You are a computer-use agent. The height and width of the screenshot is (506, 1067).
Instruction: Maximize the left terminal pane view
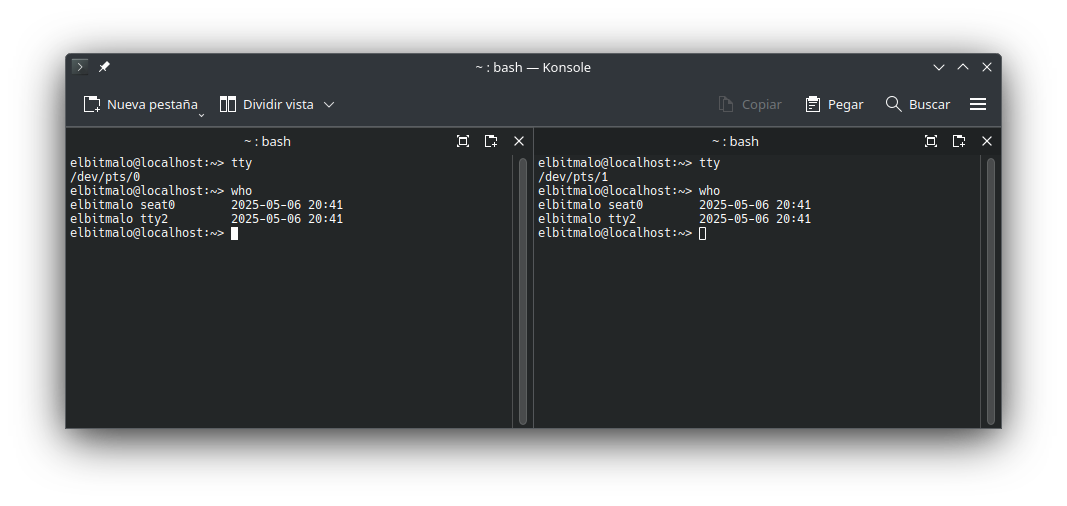[463, 141]
